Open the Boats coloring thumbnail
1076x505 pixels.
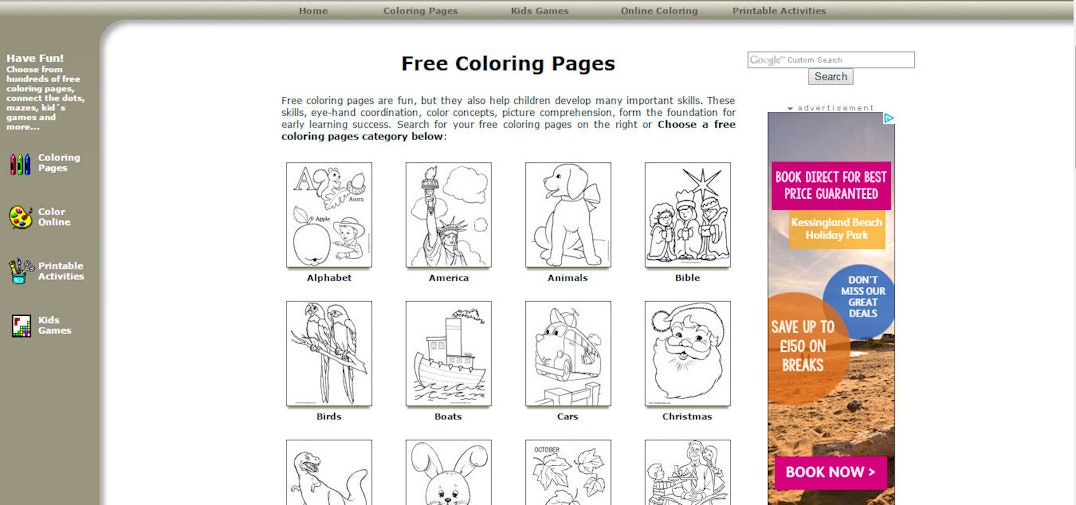[448, 353]
